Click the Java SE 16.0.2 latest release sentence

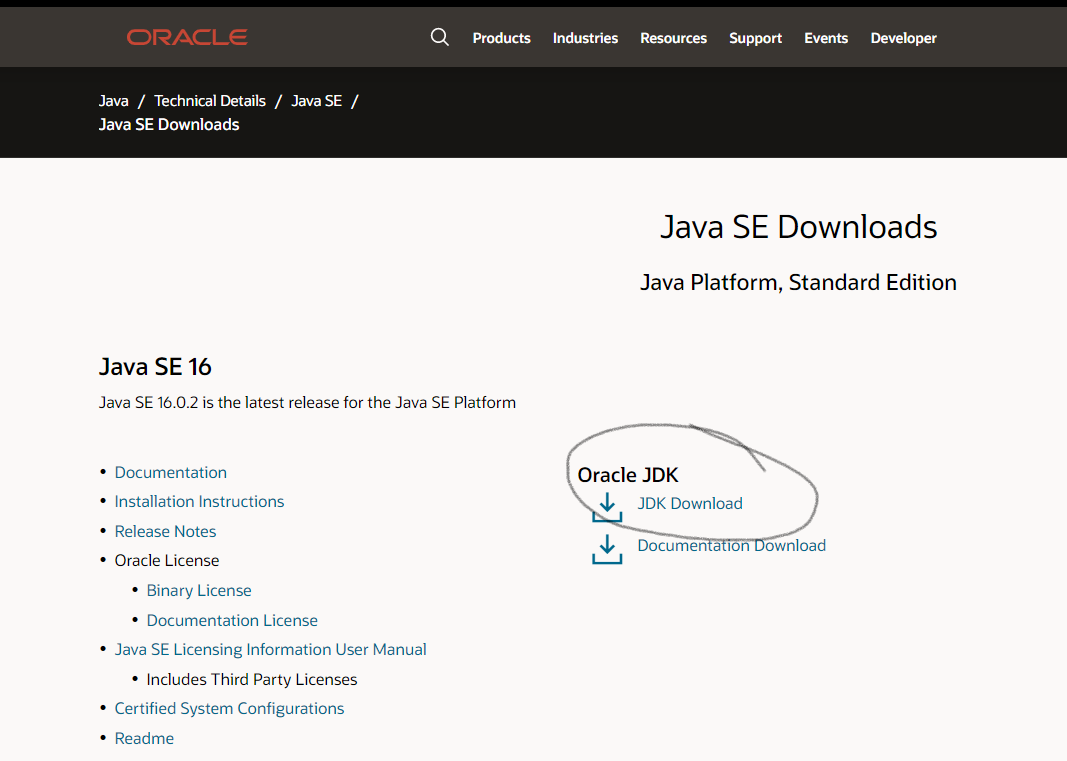tap(308, 403)
